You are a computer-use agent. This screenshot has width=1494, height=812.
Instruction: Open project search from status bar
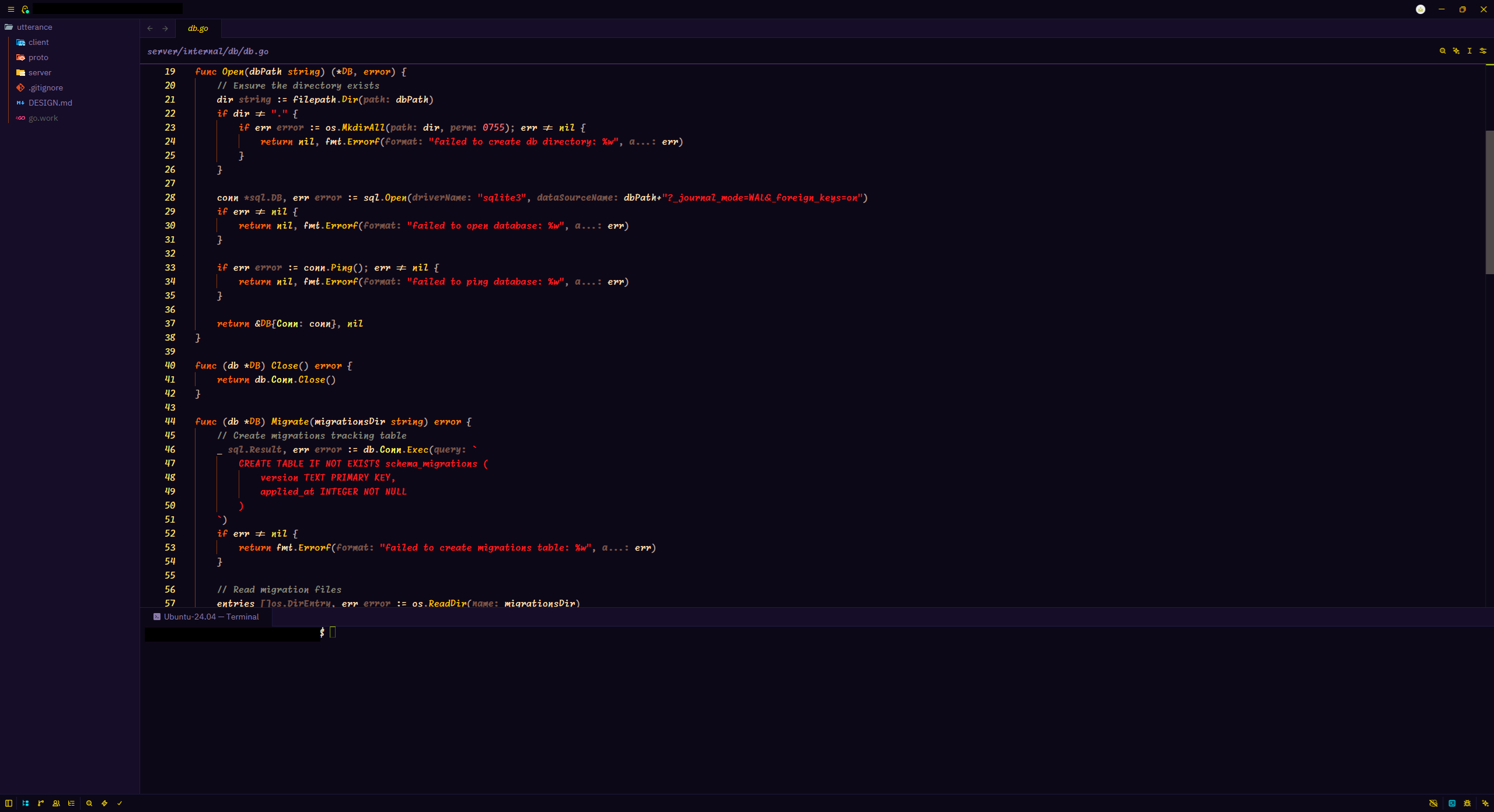89,803
